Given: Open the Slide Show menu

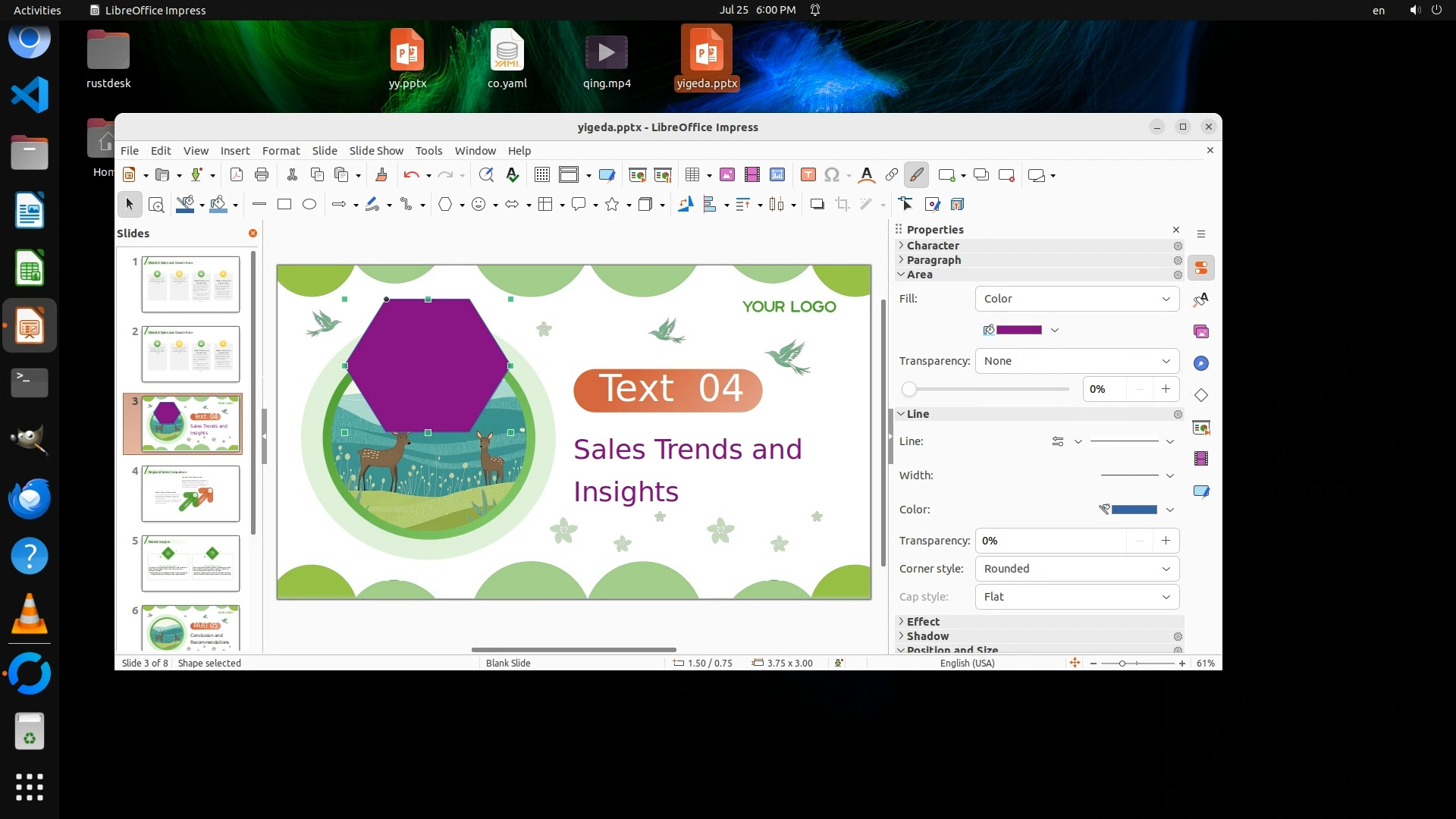Looking at the screenshot, I should pos(376,151).
